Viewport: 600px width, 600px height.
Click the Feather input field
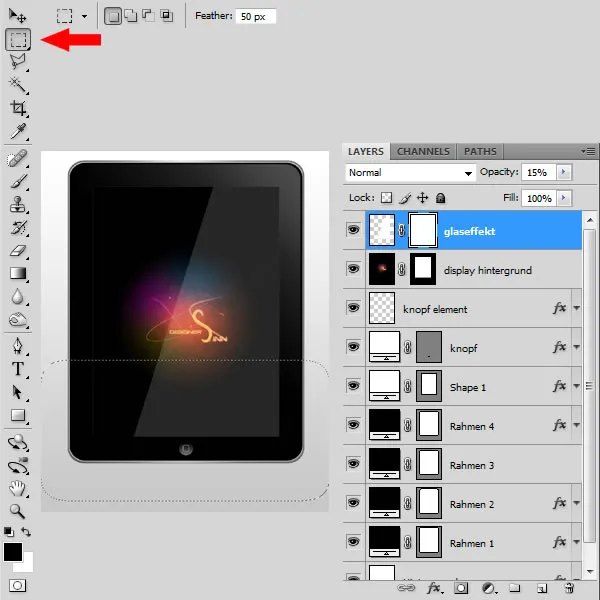256,16
